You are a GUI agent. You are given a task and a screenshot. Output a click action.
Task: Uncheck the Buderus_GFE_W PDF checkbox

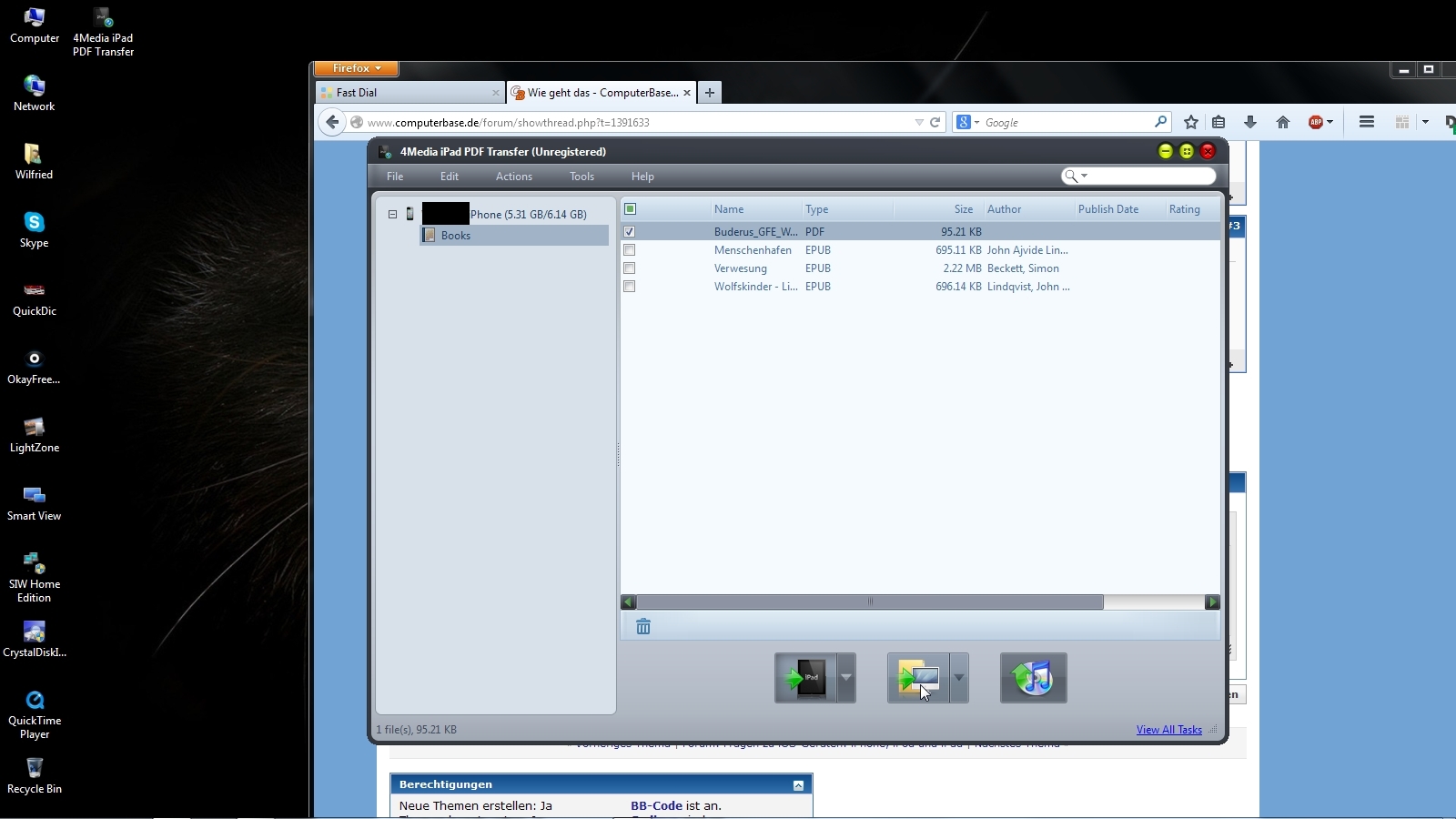(x=629, y=232)
